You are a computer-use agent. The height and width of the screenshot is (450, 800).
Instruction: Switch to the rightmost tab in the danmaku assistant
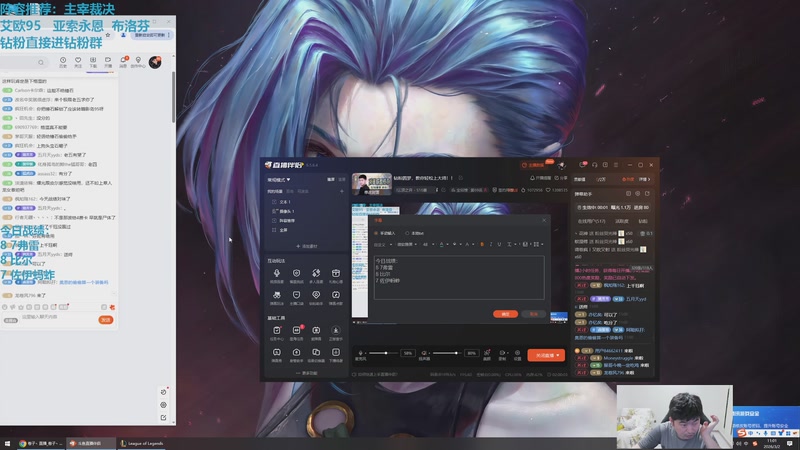point(643,221)
